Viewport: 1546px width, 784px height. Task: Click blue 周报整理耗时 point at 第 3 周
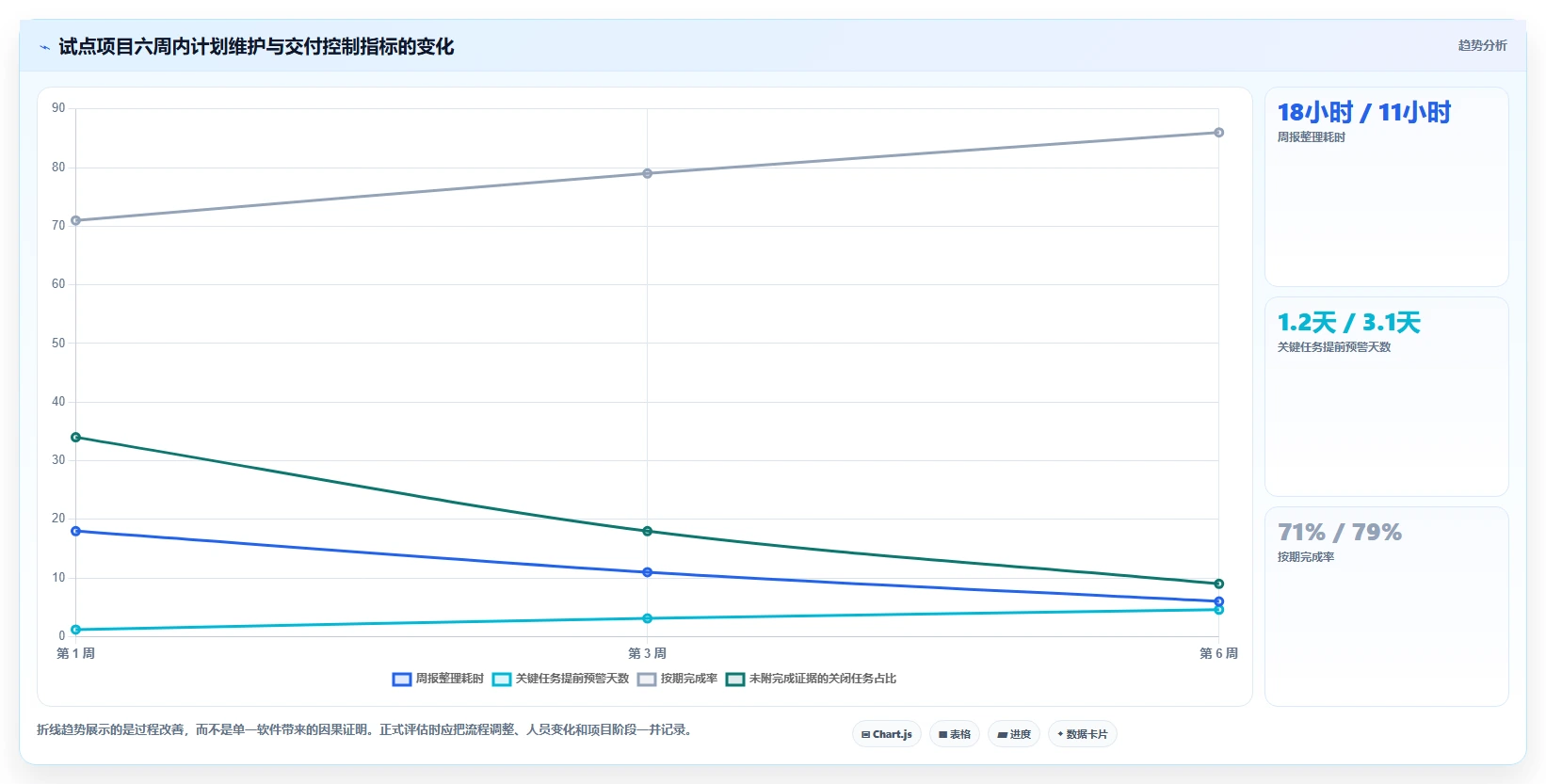coord(647,572)
